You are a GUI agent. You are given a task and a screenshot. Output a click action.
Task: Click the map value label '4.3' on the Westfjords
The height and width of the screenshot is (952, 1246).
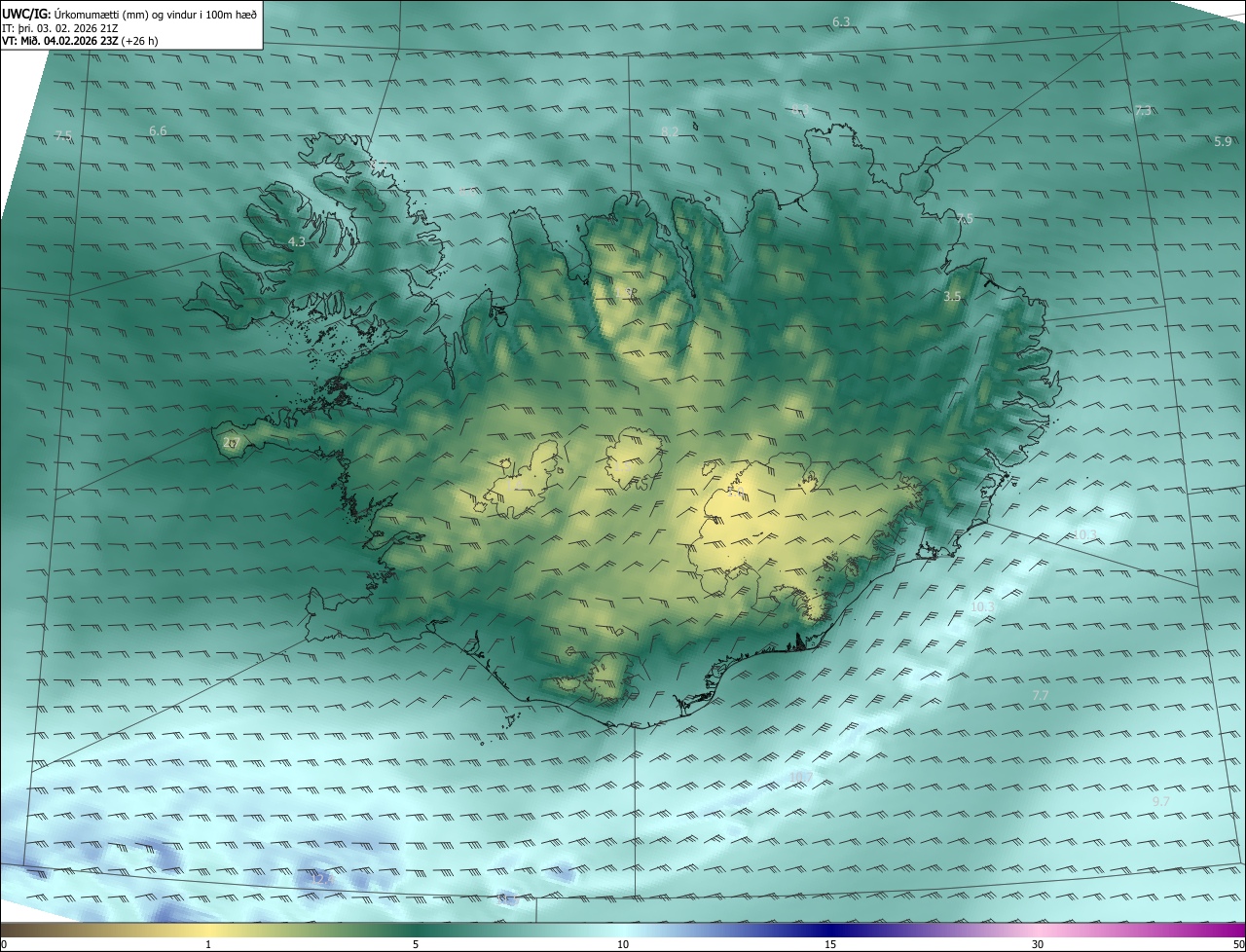pos(297,241)
